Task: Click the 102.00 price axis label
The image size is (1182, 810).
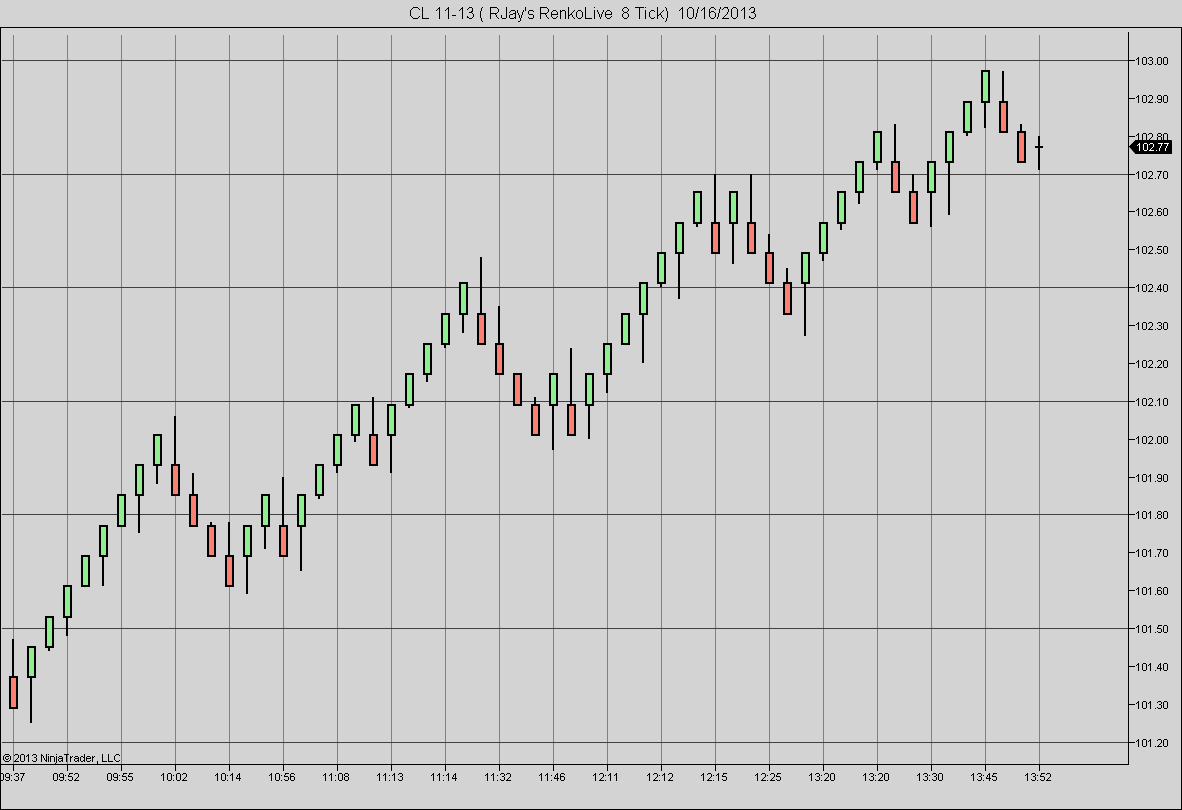Action: point(1152,440)
